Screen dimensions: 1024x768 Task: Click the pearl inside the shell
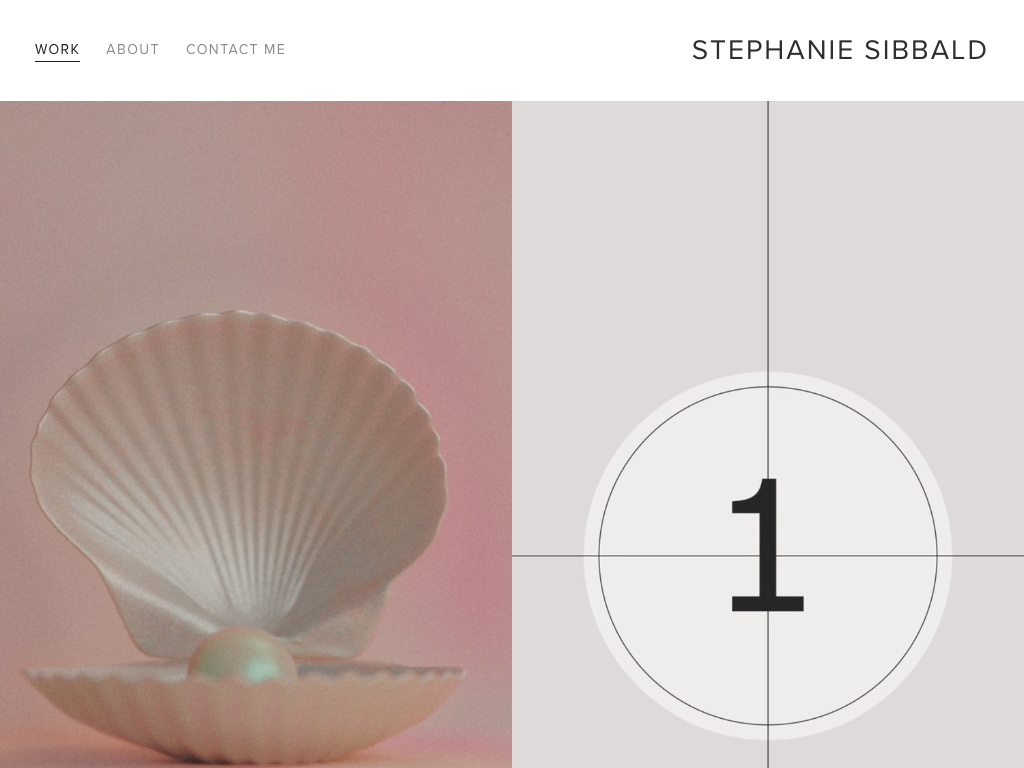tap(243, 655)
